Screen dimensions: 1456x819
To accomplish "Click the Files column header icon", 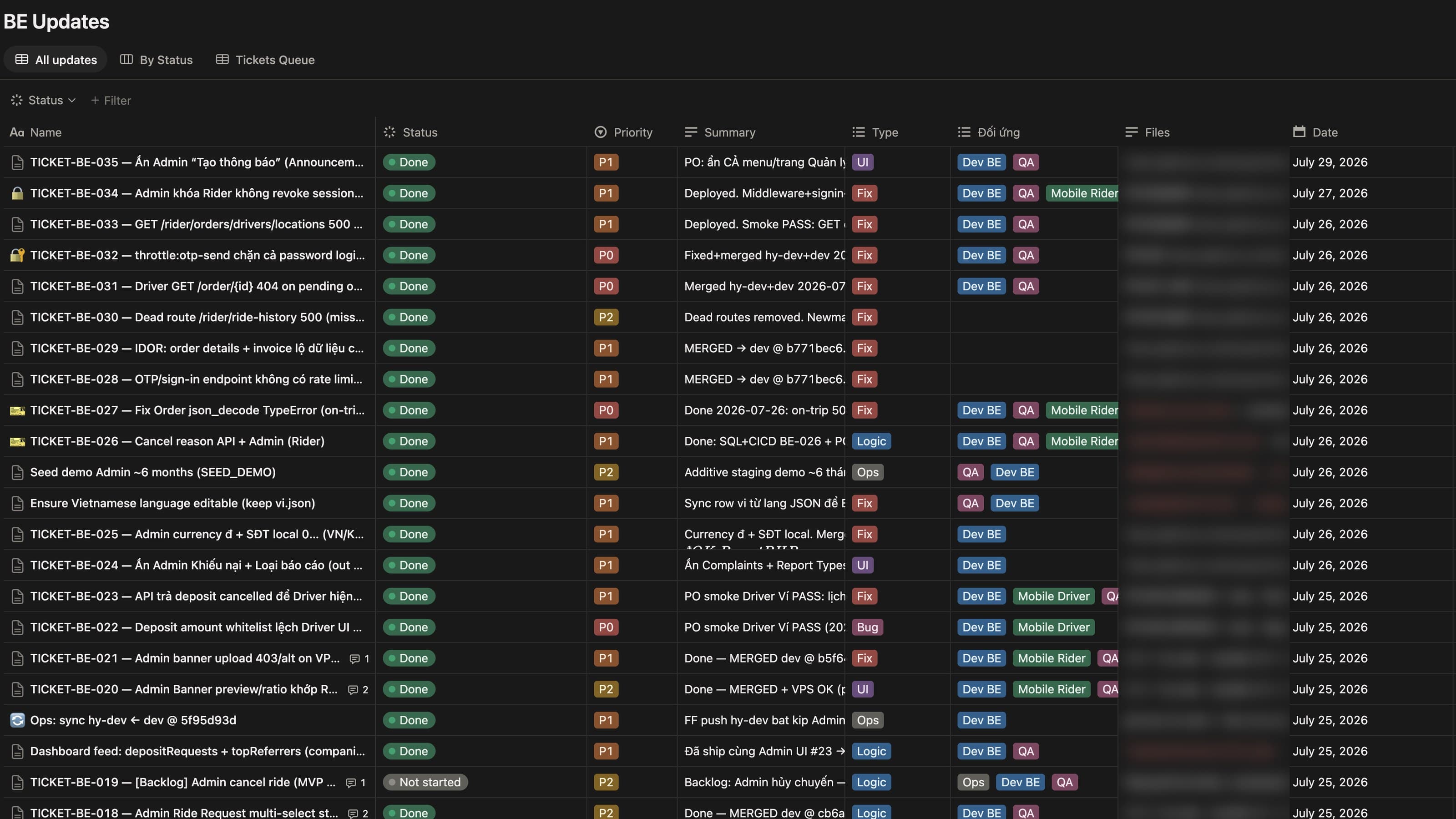I will (x=1131, y=132).
